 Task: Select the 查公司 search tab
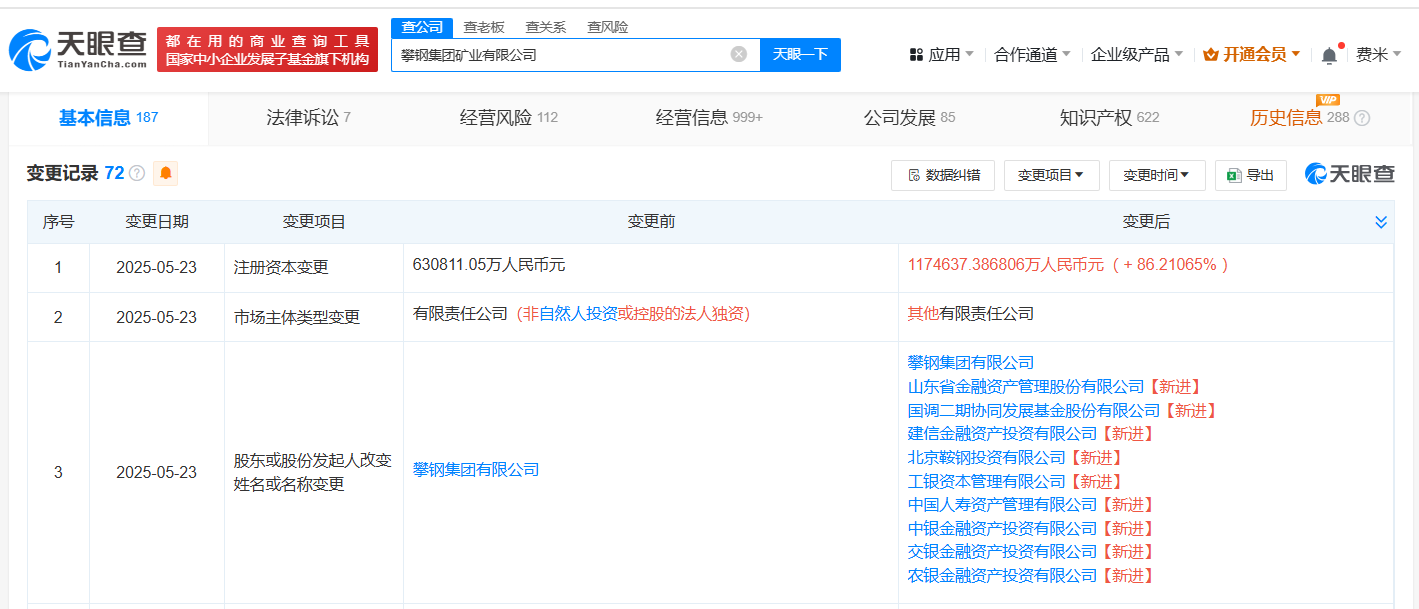[x=422, y=27]
